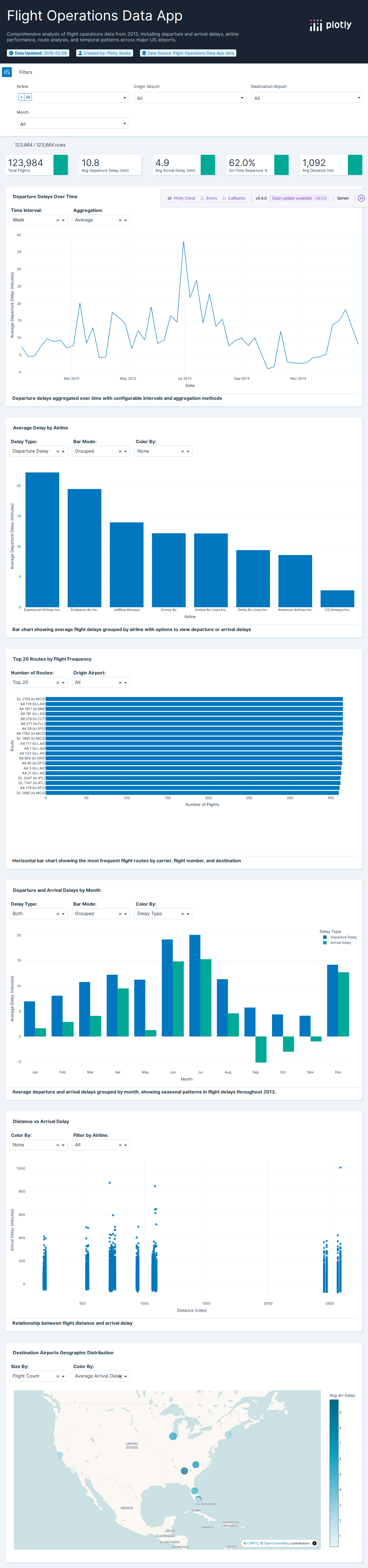Open the OpenStreetMap attribution link
The height and width of the screenshot is (1568, 368).
277,1543
